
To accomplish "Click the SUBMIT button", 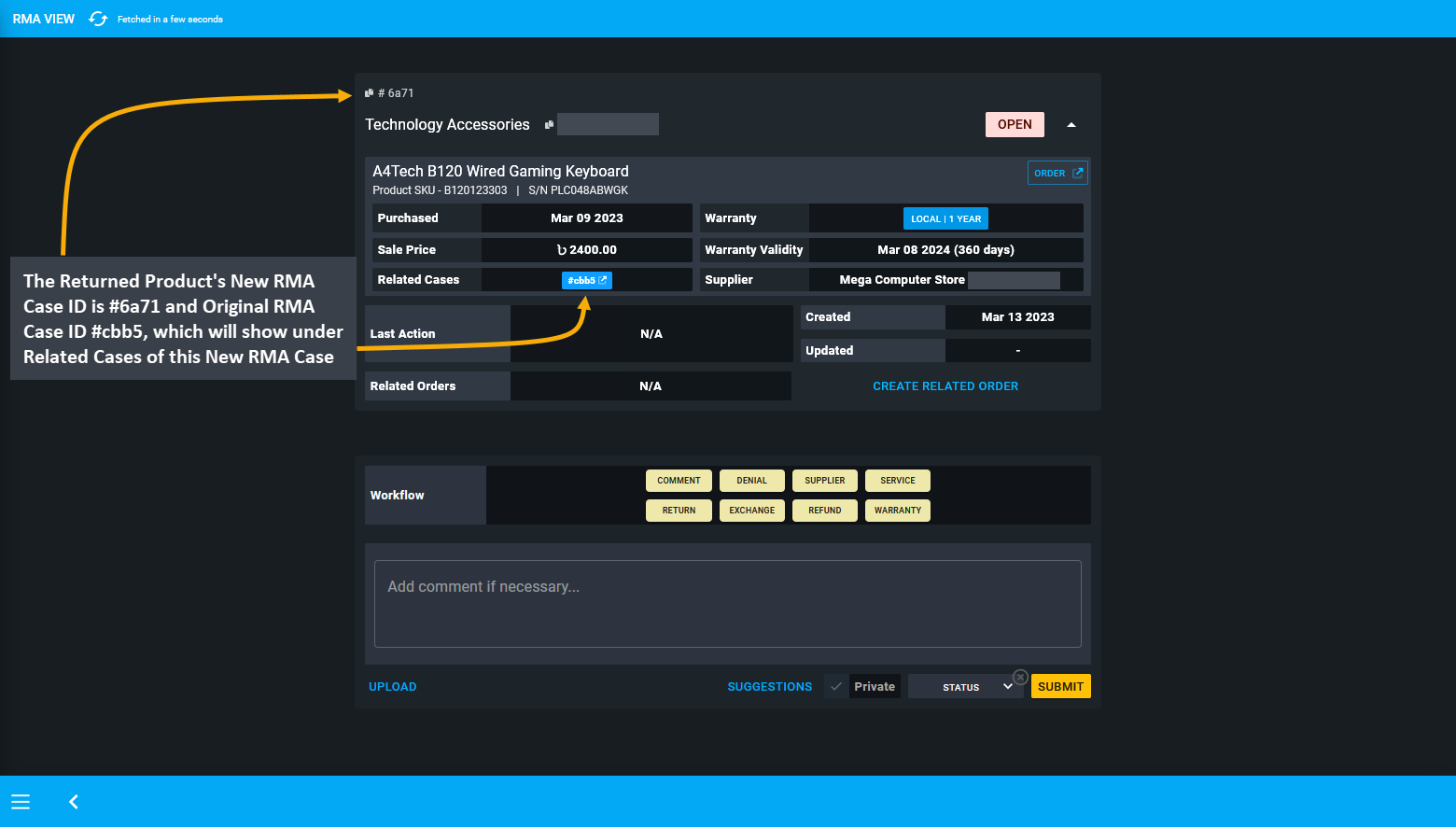I will click(x=1061, y=687).
